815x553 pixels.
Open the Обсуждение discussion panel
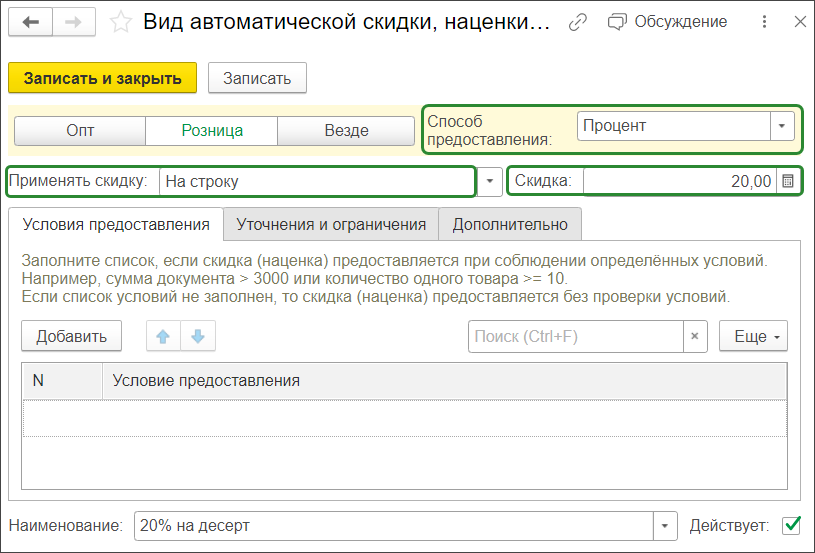point(667,22)
